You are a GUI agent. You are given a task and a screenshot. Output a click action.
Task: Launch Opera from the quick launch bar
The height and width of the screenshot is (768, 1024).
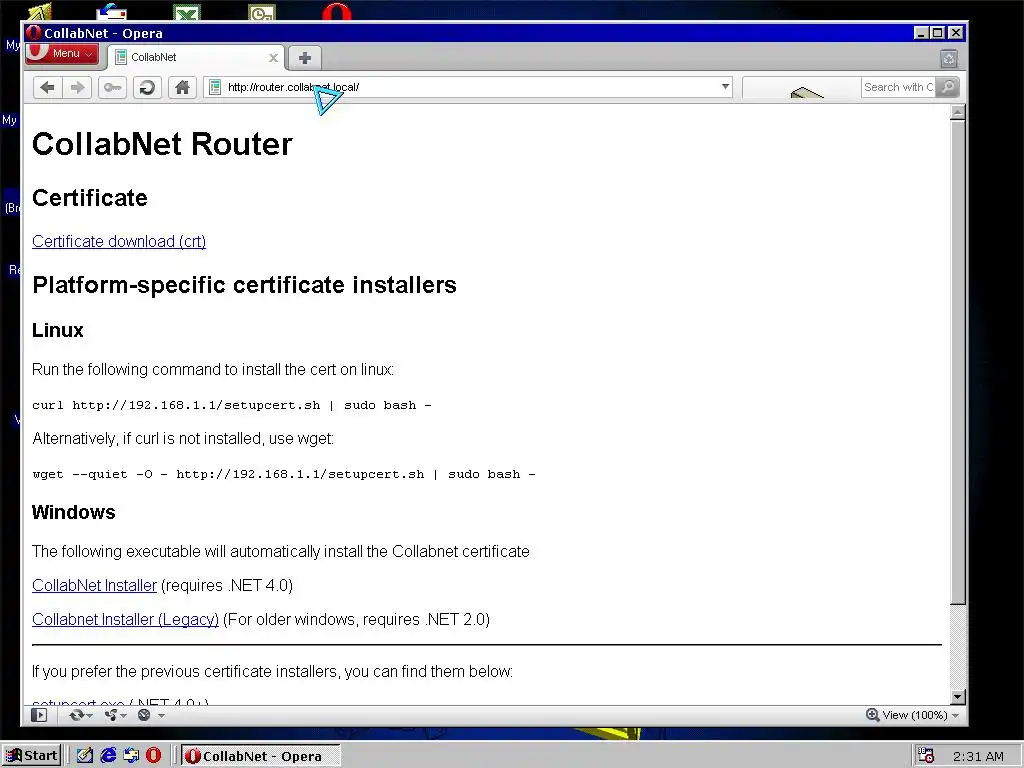tap(153, 756)
